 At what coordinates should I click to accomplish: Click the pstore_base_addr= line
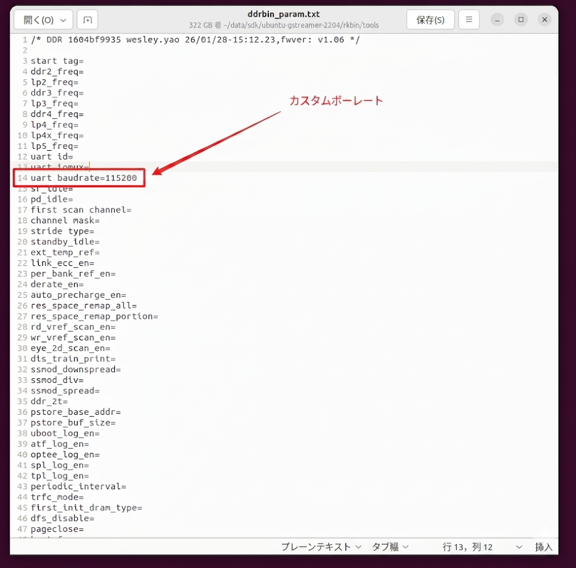coord(76,412)
